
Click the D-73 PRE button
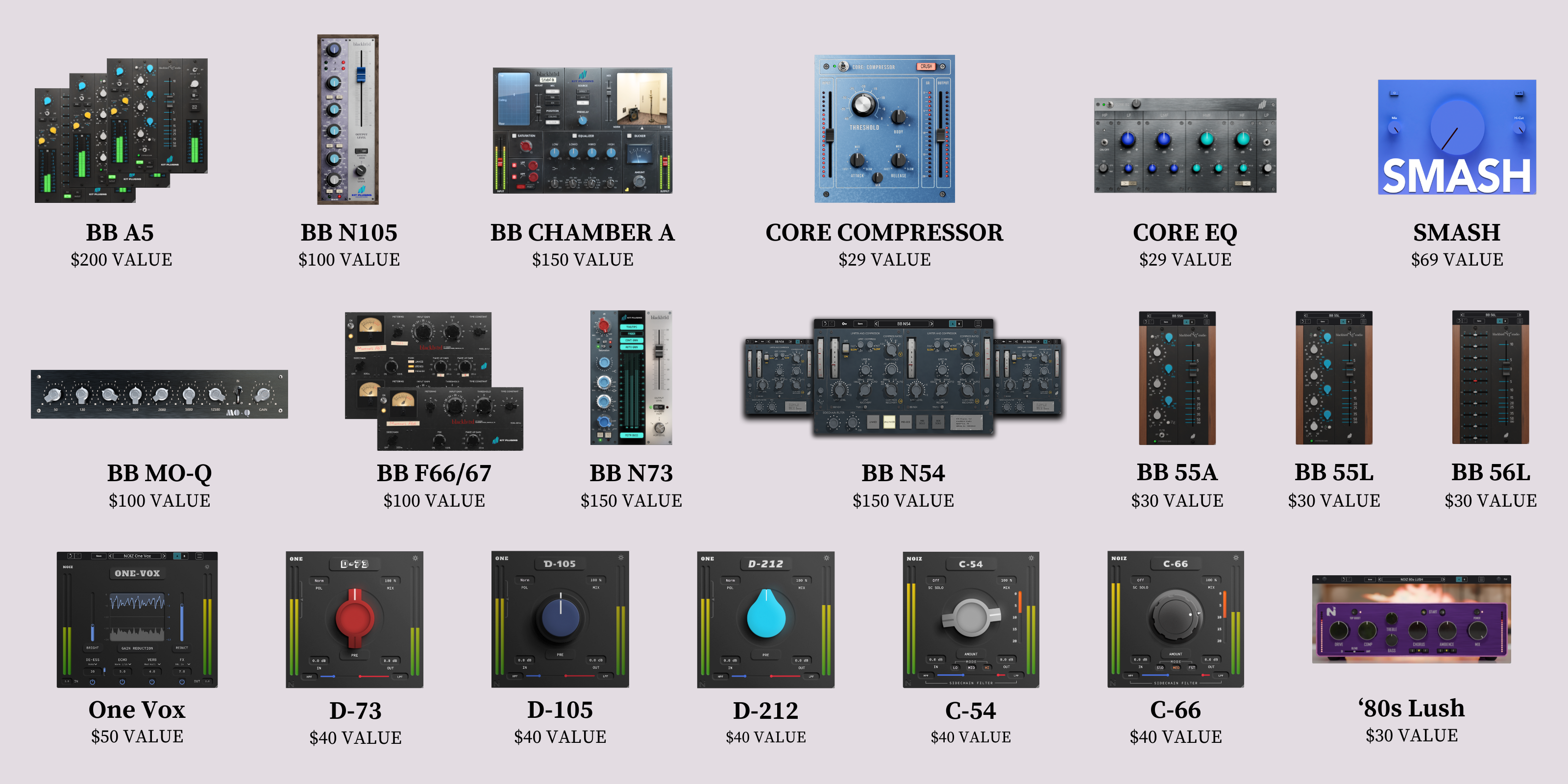coord(354,655)
